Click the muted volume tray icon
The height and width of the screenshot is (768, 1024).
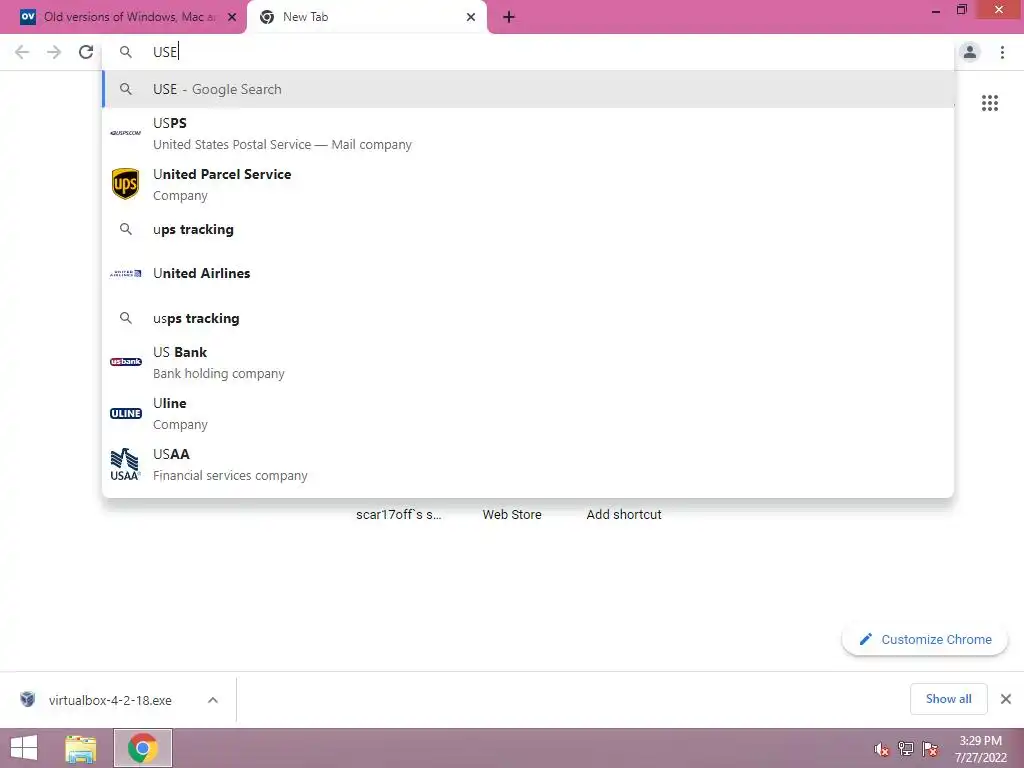[x=882, y=749]
